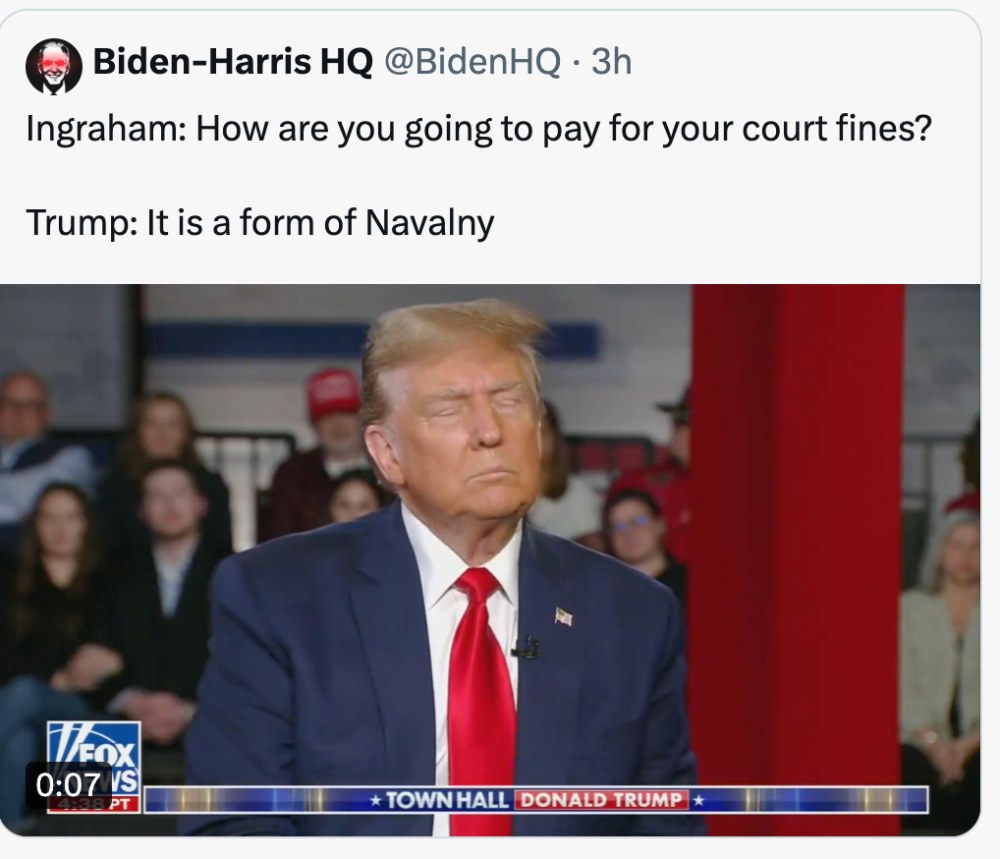Play the Trump town hall video
Screen dimensions: 1000x859
490,559
